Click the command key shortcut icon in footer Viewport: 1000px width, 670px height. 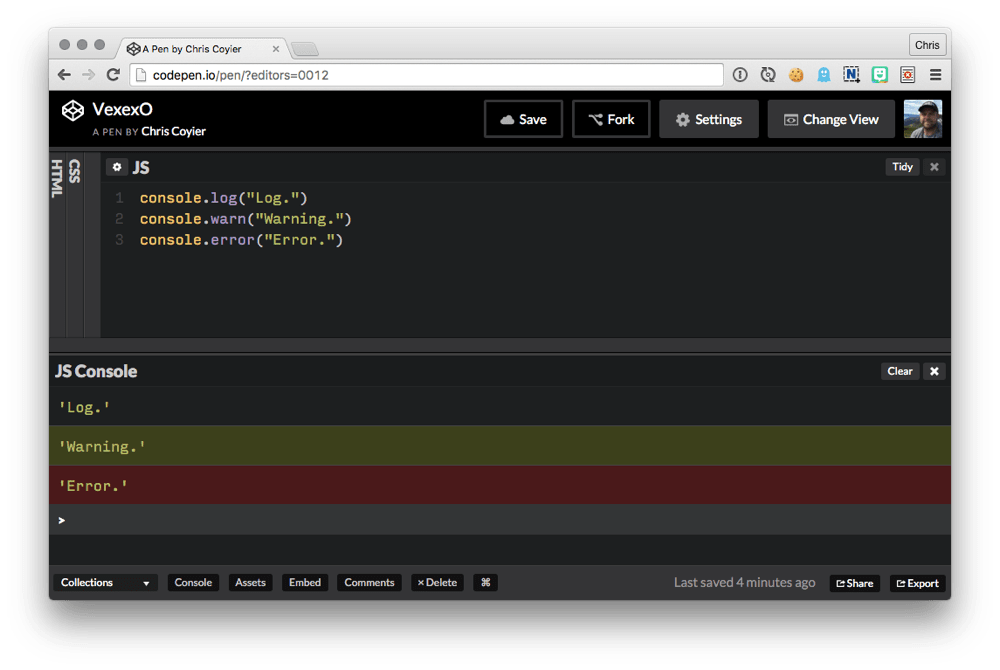(485, 582)
